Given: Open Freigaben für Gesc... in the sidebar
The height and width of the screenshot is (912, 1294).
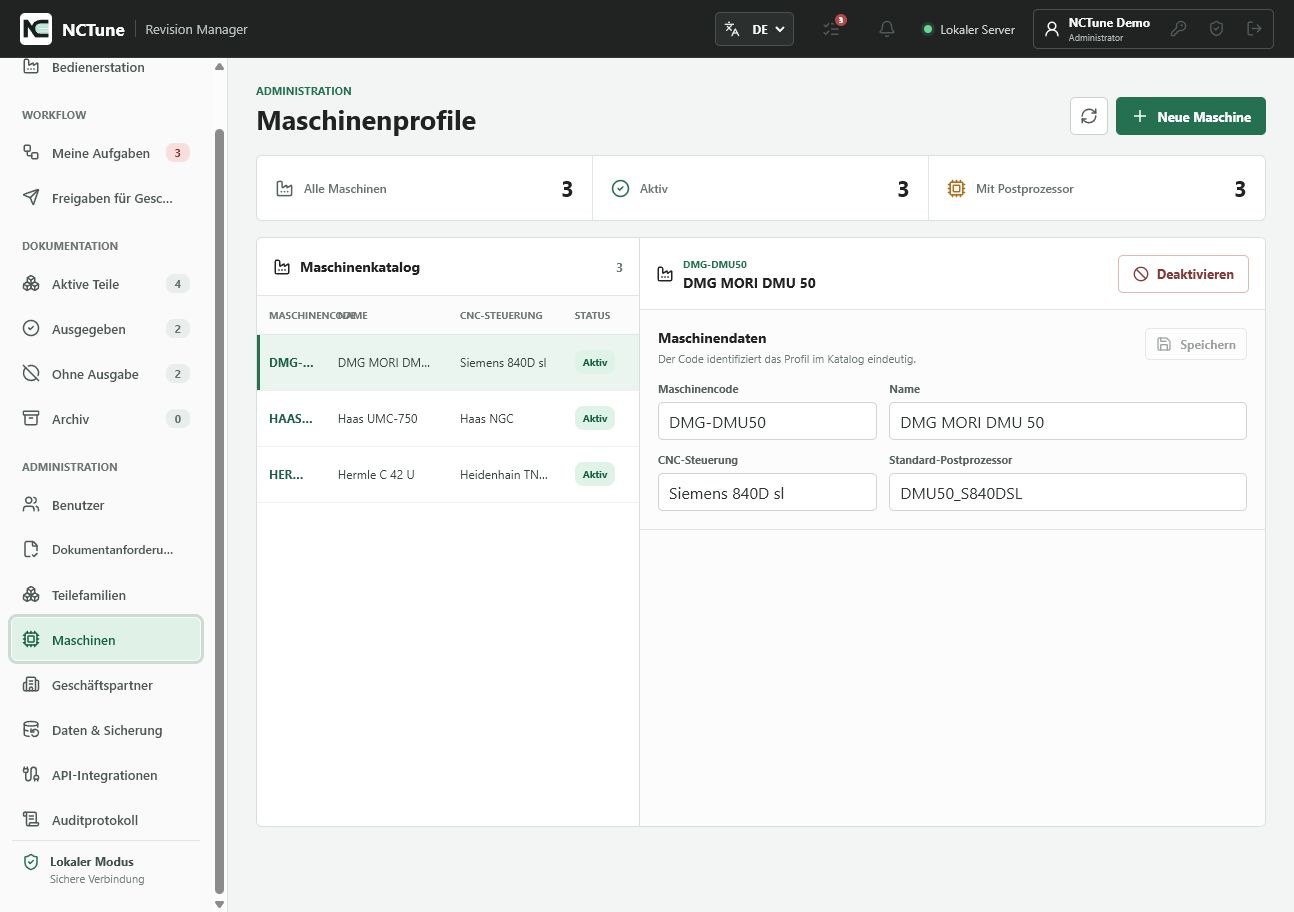Looking at the screenshot, I should point(106,198).
